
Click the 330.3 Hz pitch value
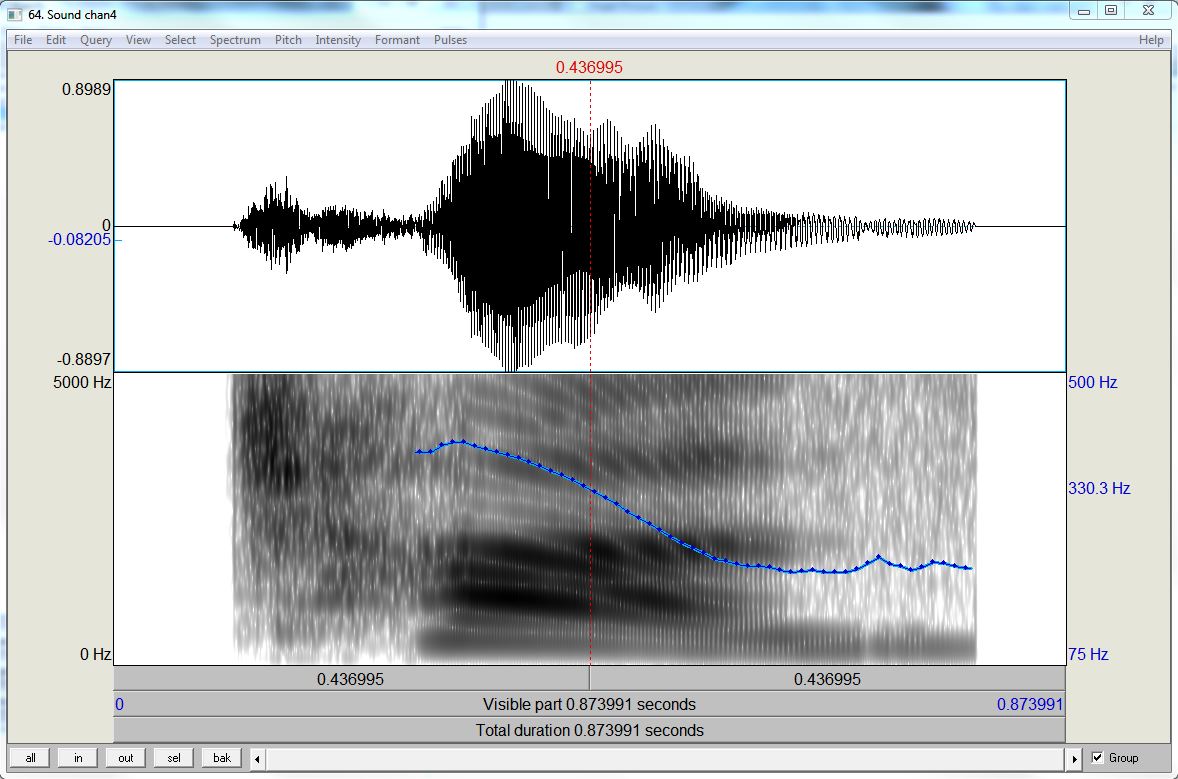pos(1099,488)
